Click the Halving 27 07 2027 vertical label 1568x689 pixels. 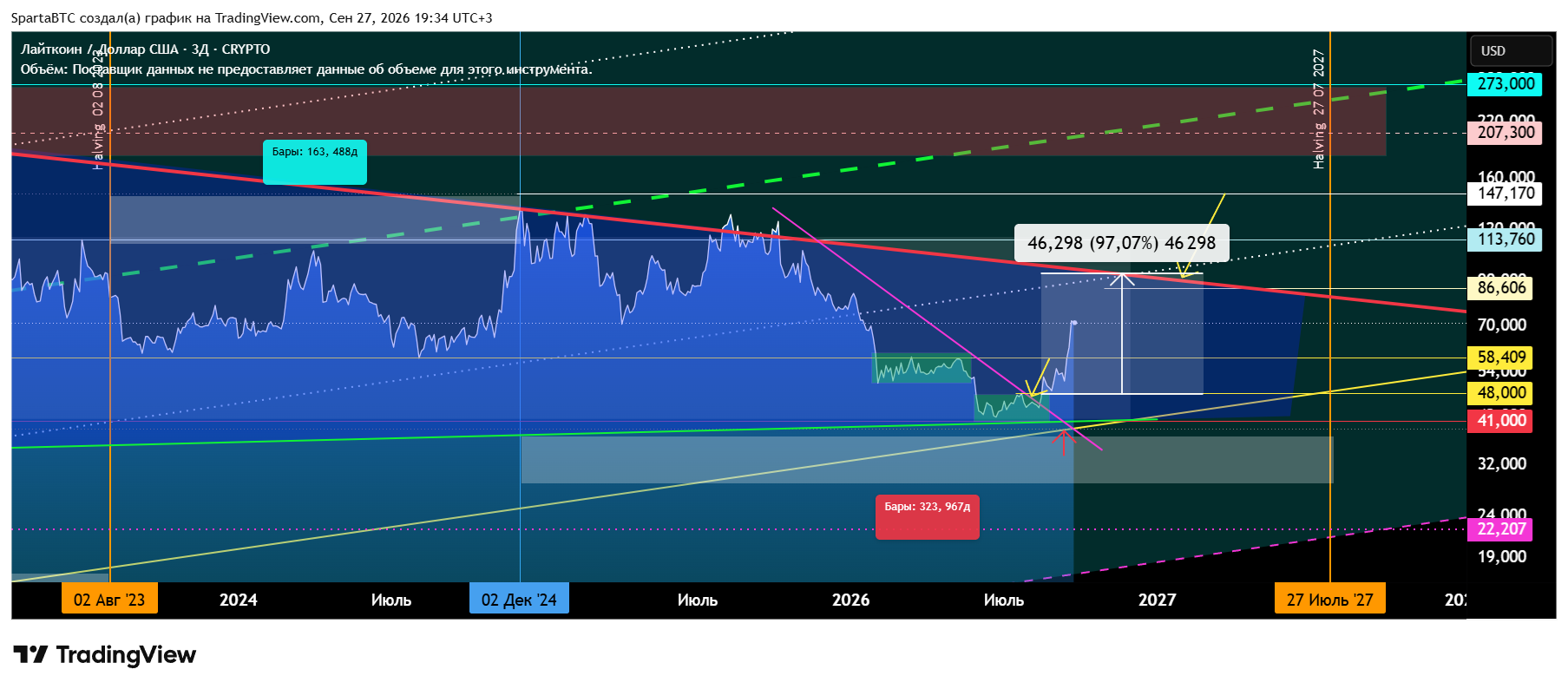pyautogui.click(x=1318, y=108)
